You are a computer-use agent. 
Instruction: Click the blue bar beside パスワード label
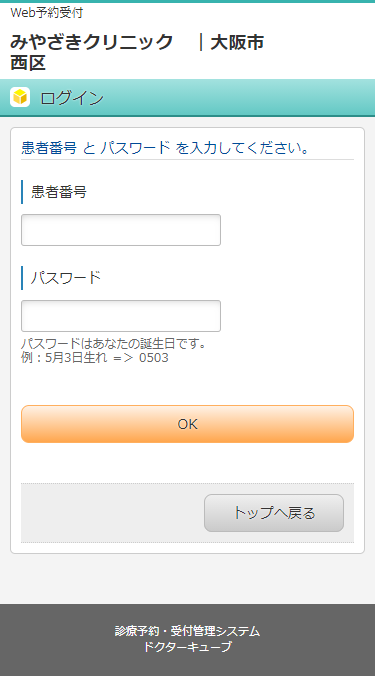click(x=22, y=278)
